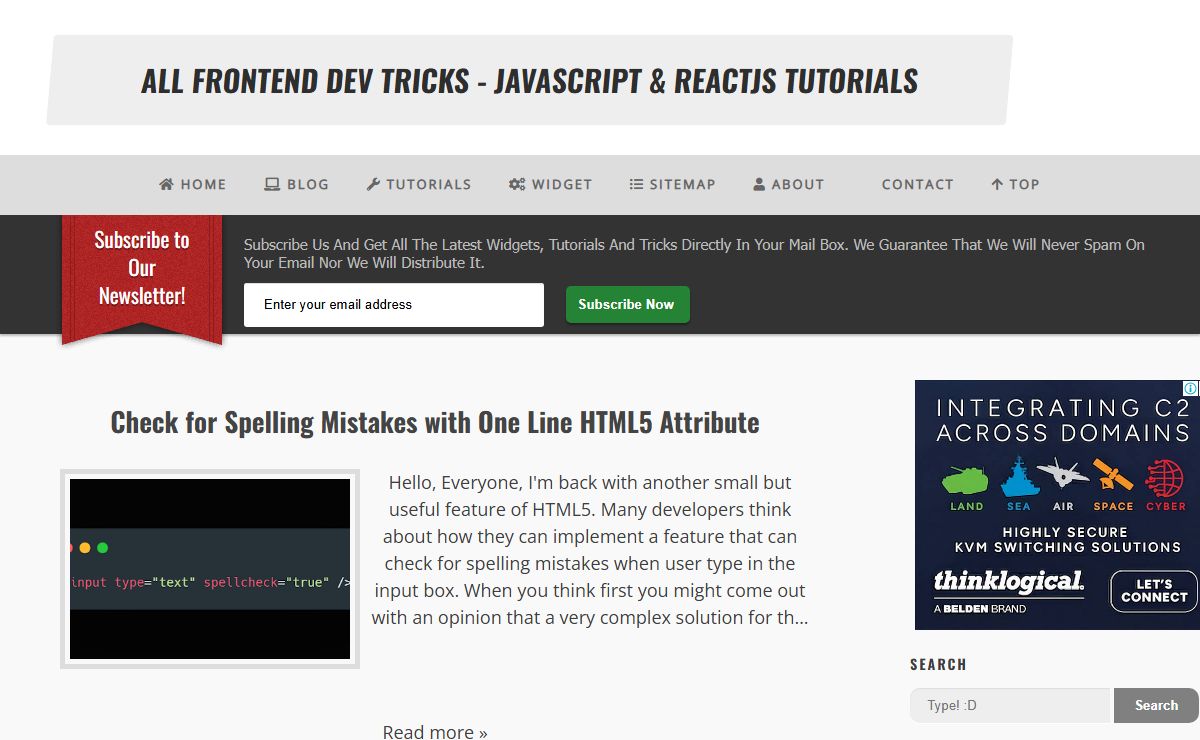The width and height of the screenshot is (1200, 740).
Task: Click the wrench icon beside Tutorials
Action: (x=373, y=185)
